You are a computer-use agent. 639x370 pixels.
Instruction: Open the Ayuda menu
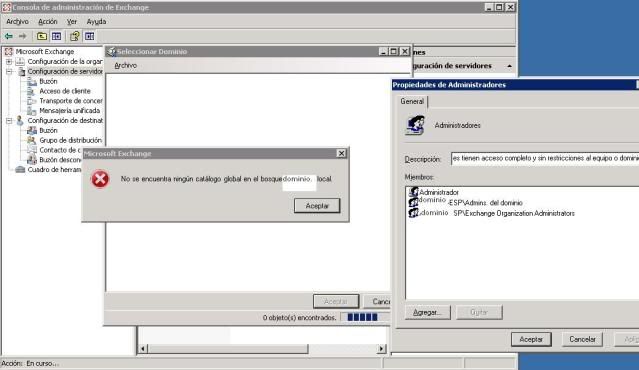pos(96,22)
